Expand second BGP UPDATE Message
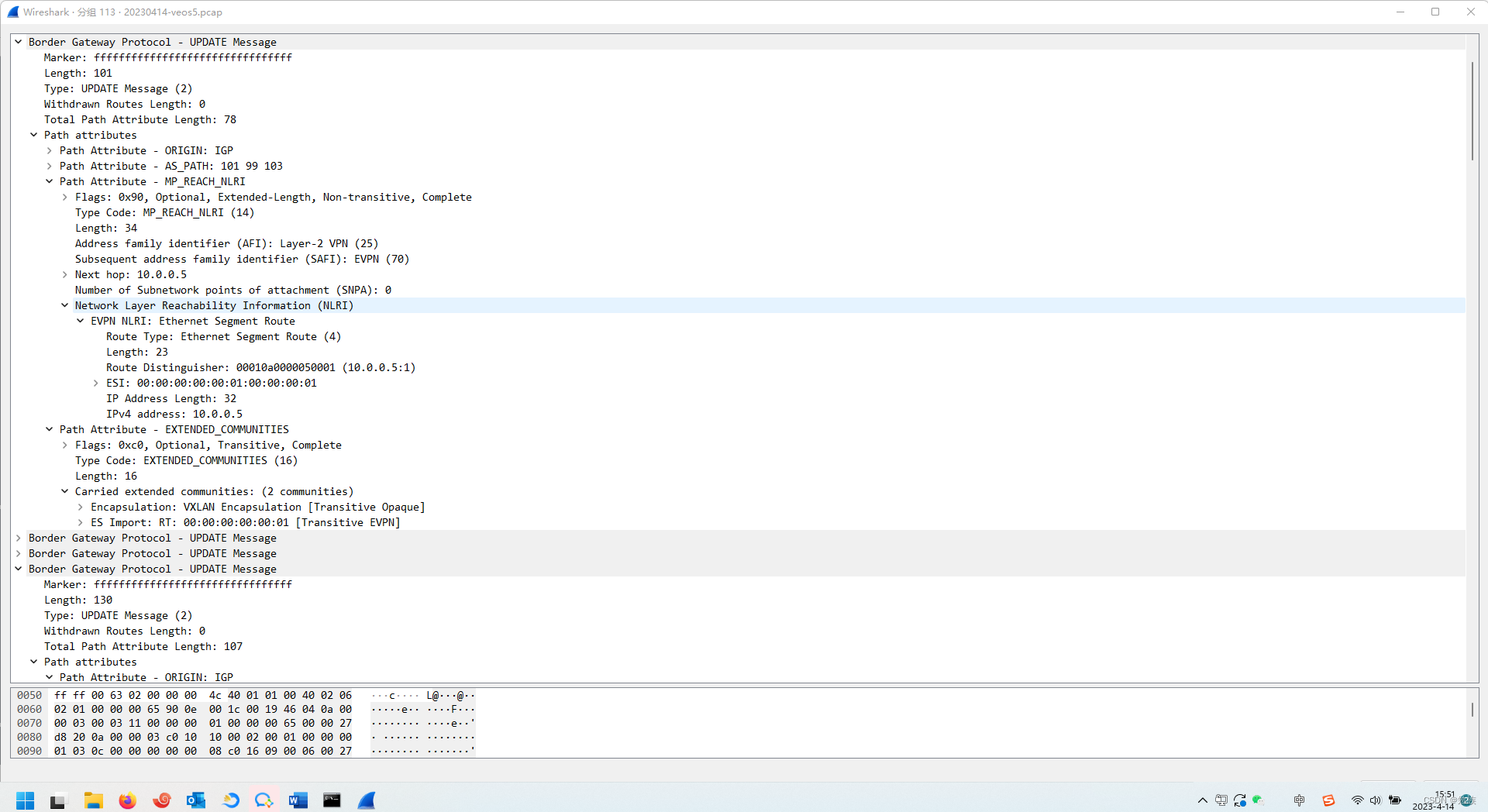This screenshot has height=812, width=1488. tap(19, 538)
